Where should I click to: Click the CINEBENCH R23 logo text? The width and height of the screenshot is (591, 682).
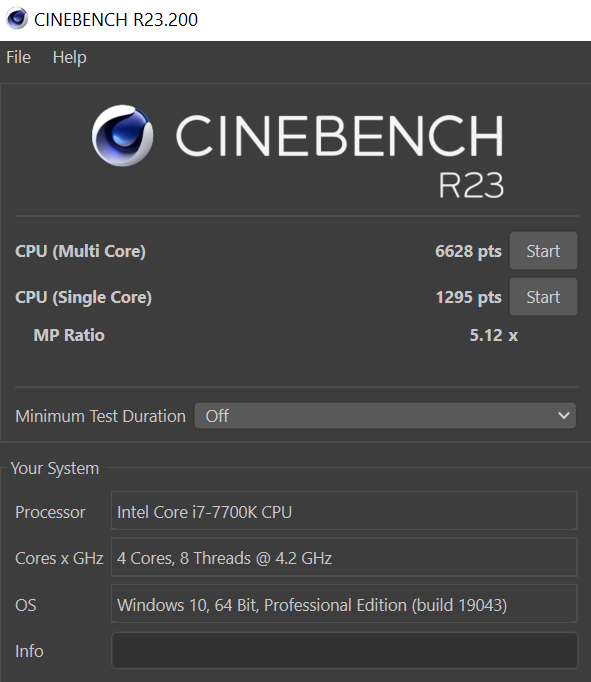pos(340,156)
